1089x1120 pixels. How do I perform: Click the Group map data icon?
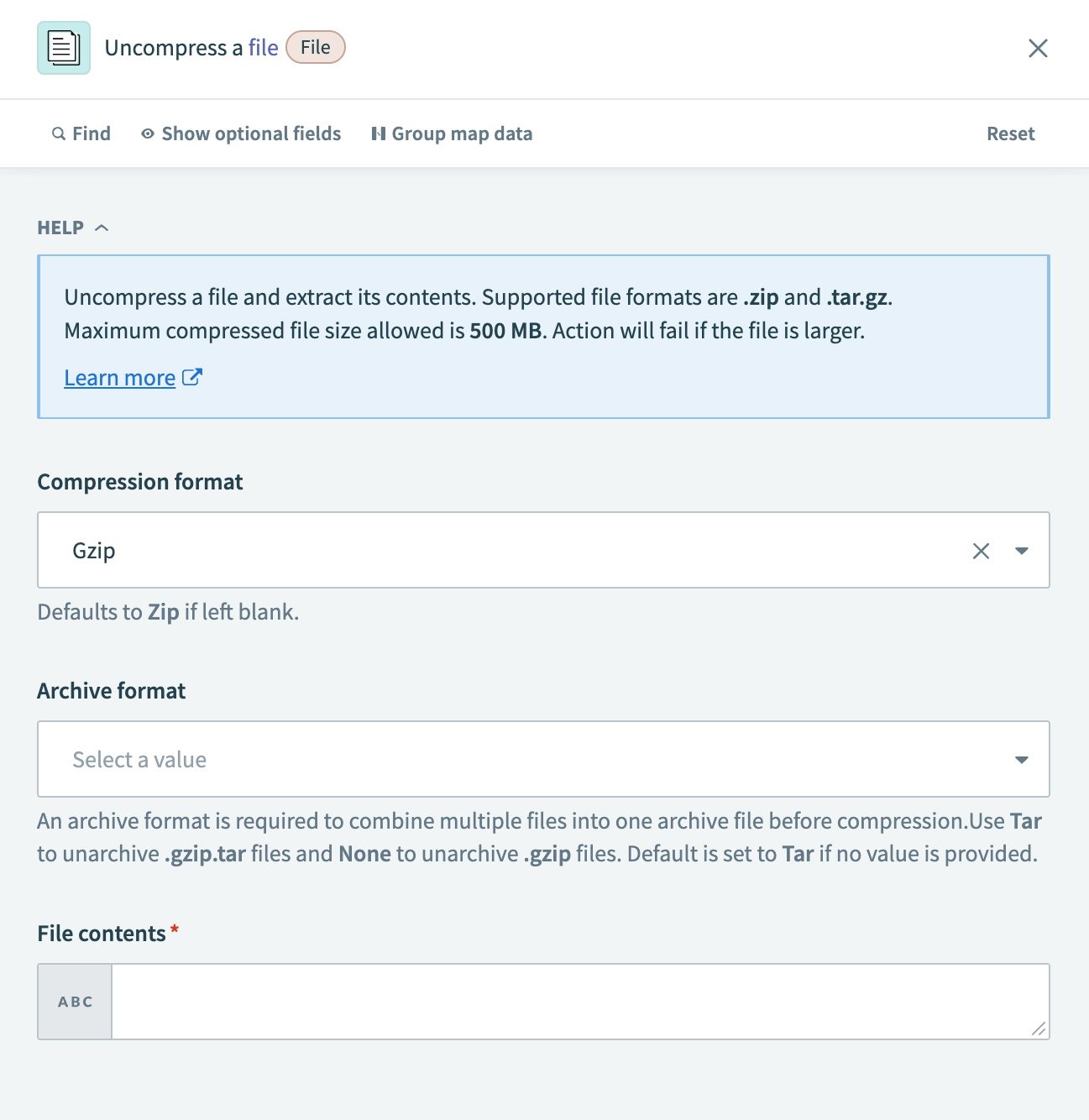click(x=379, y=134)
